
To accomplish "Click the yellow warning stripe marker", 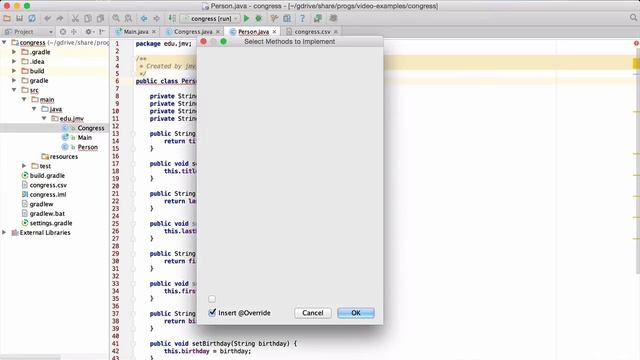I will (x=636, y=63).
